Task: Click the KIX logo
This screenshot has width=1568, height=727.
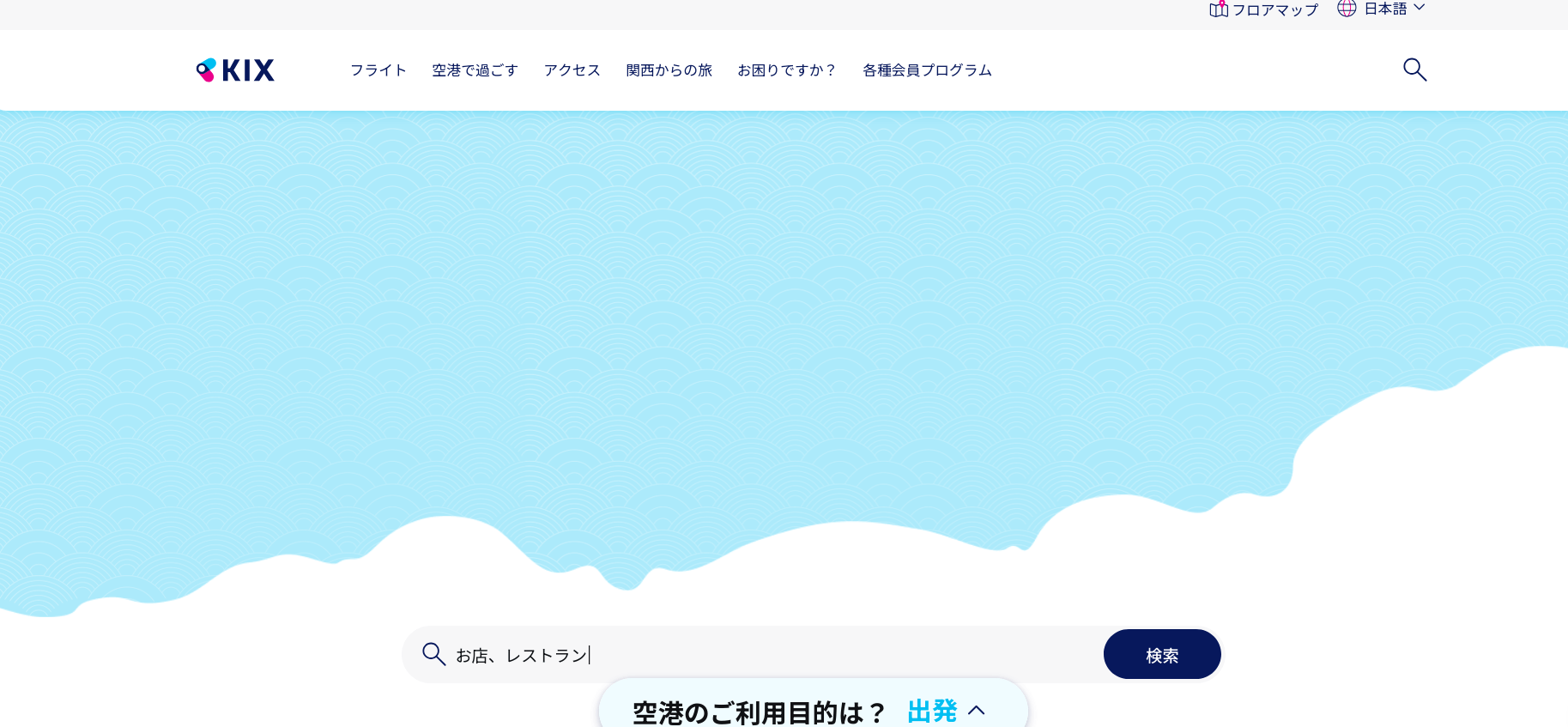Action: [235, 70]
